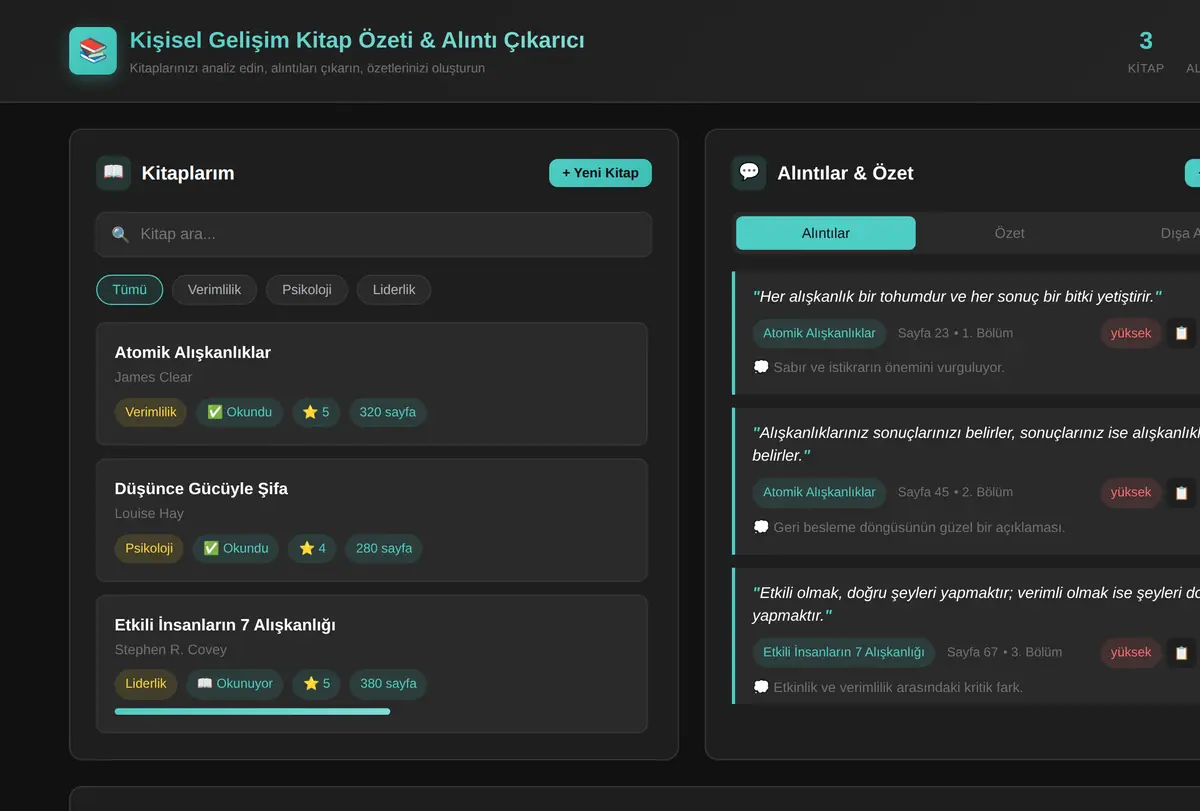Copy the quote from Sayfa 23

click(1182, 333)
